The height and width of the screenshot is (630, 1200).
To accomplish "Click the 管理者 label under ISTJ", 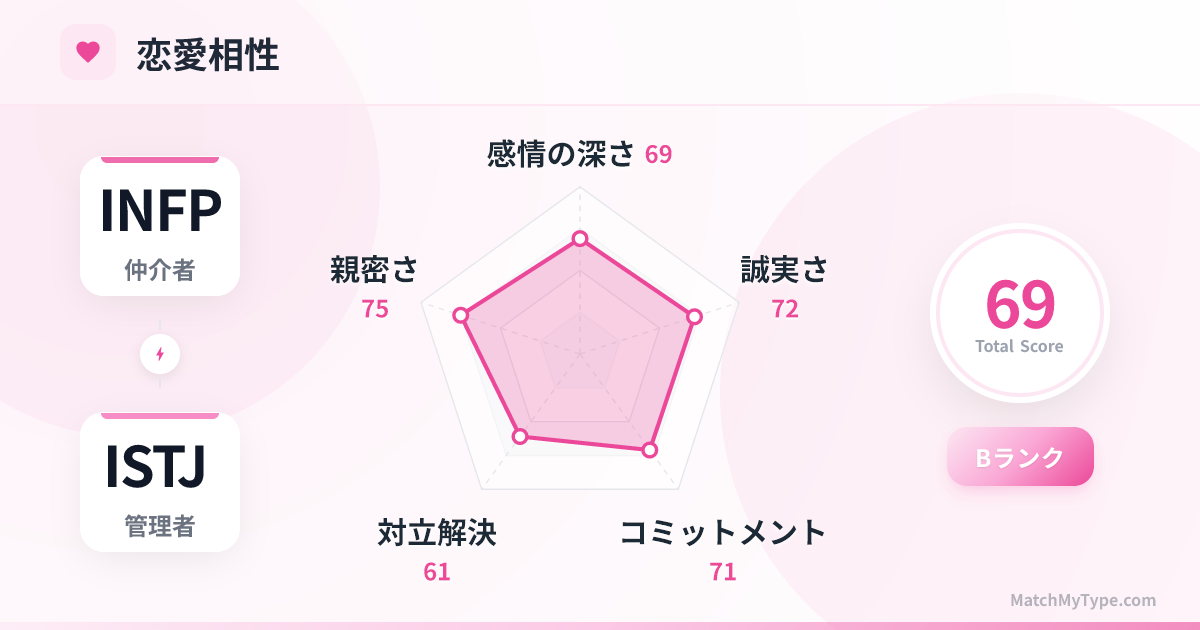I will pyautogui.click(x=160, y=526).
